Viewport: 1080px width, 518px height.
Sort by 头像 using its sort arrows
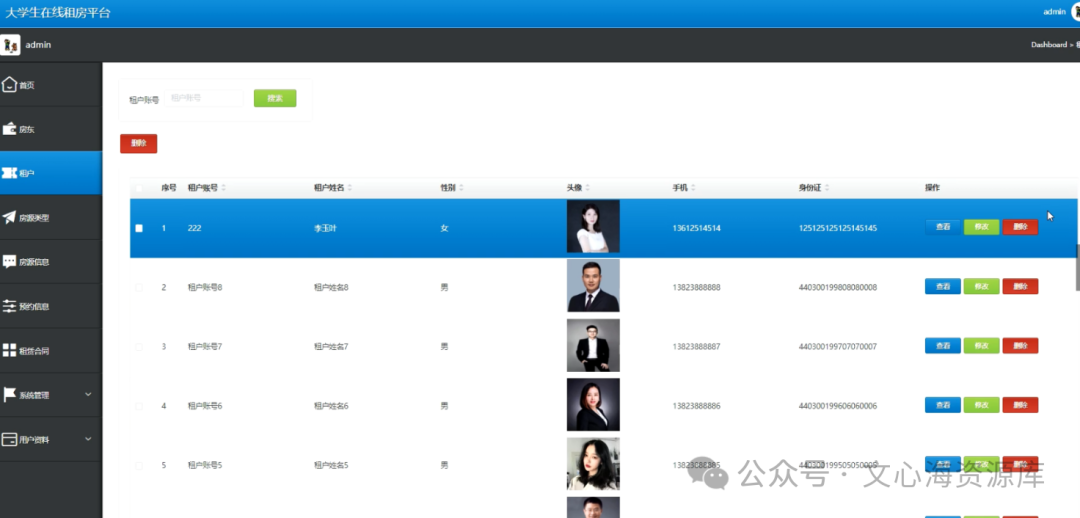pos(588,187)
